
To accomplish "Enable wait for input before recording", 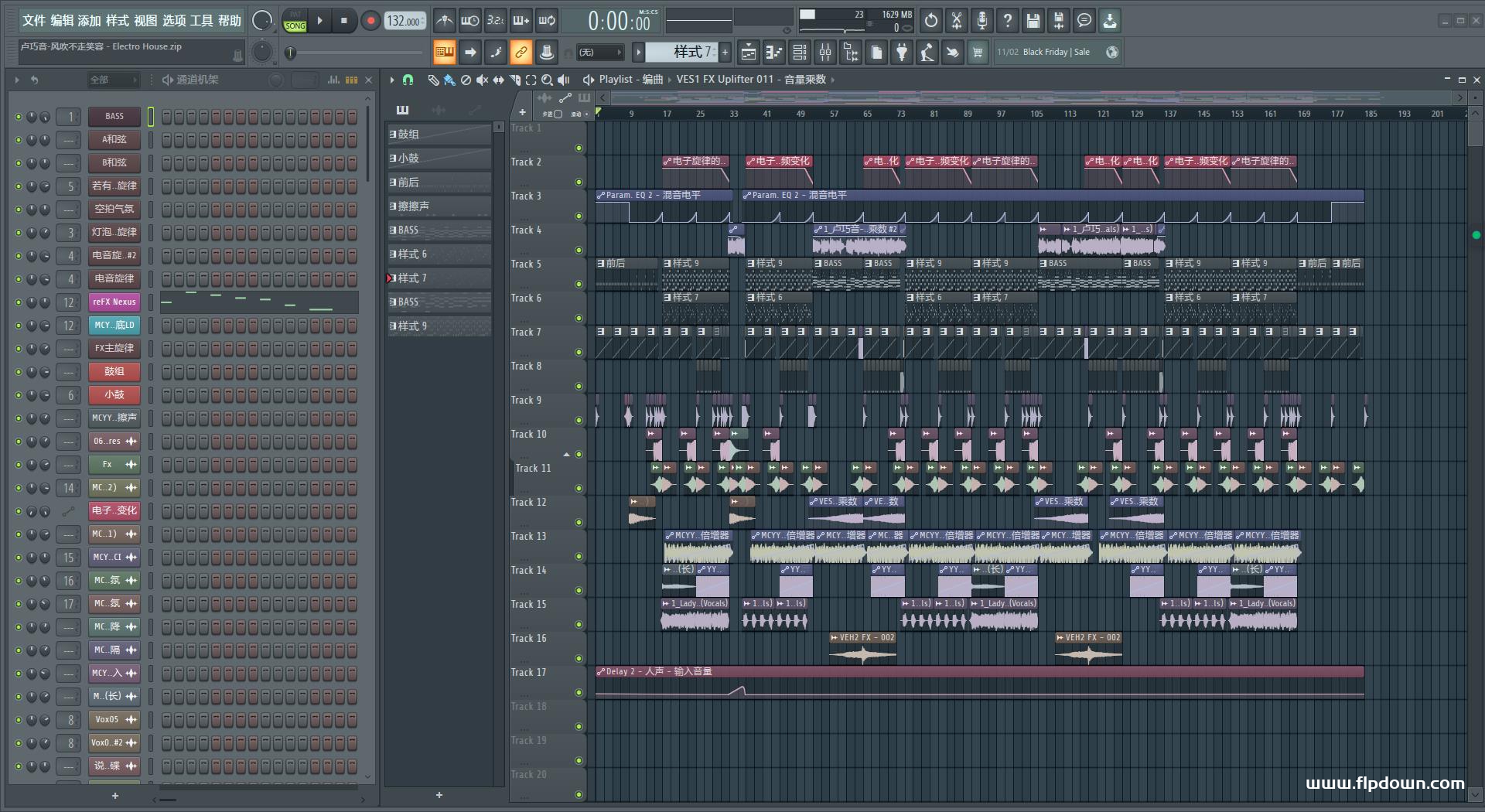I will coord(469,21).
